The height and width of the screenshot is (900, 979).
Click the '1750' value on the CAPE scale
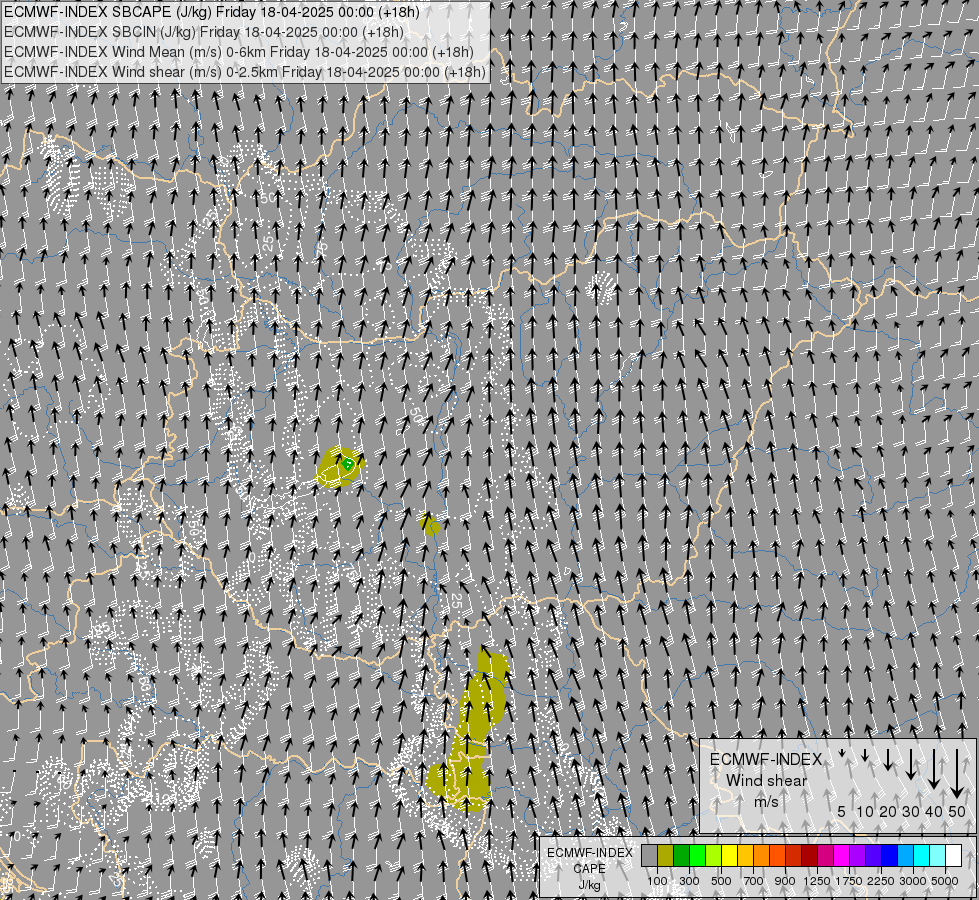[849, 881]
